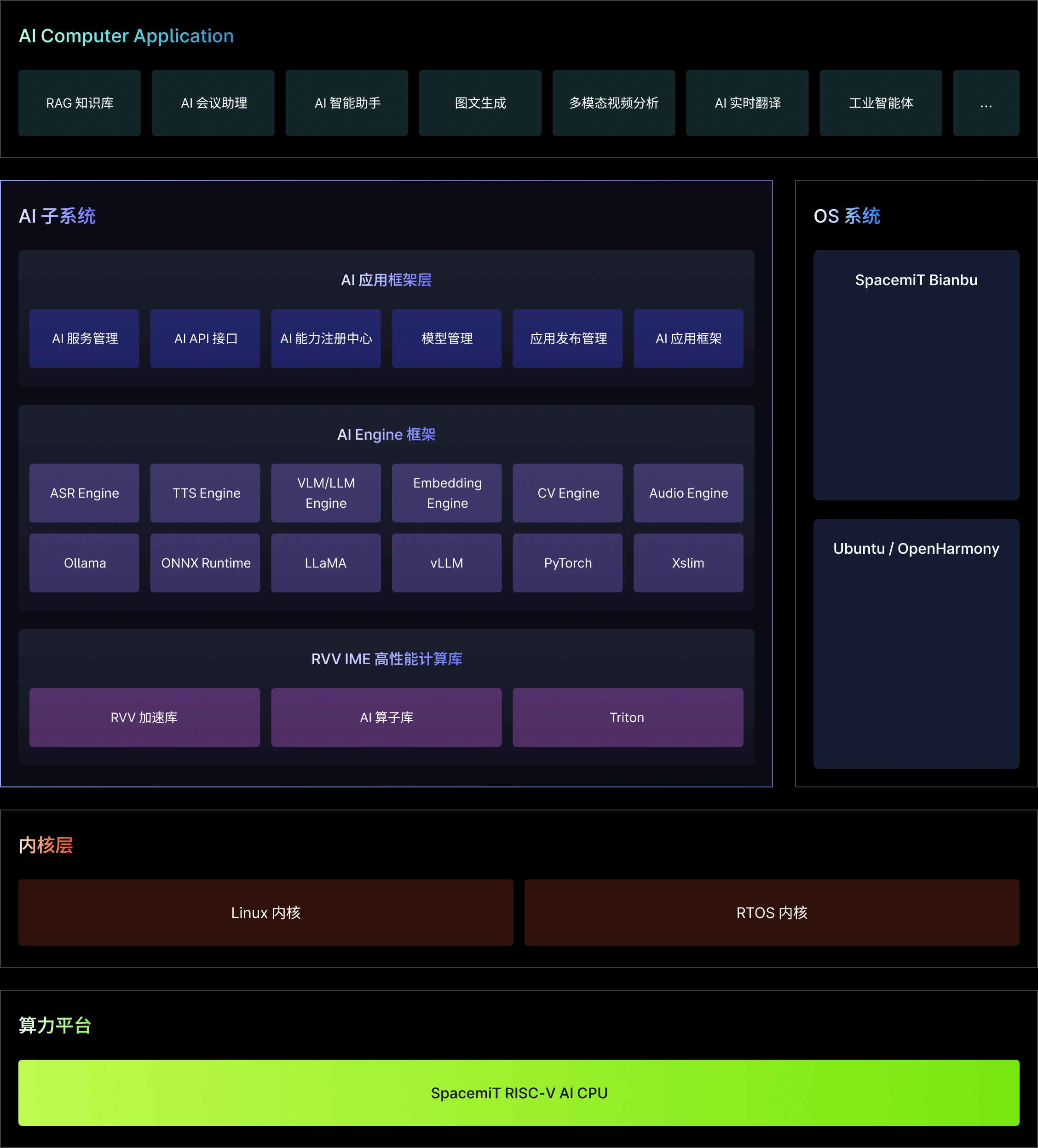
Task: Select the 模型管理 block
Action: click(447, 338)
